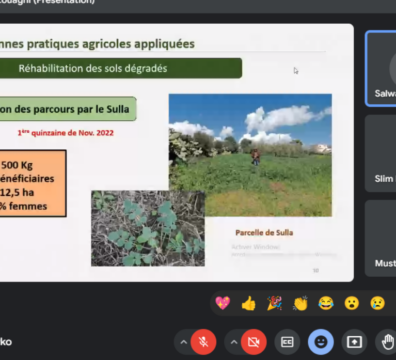
Task: Send crying face reaction
Action: click(377, 303)
